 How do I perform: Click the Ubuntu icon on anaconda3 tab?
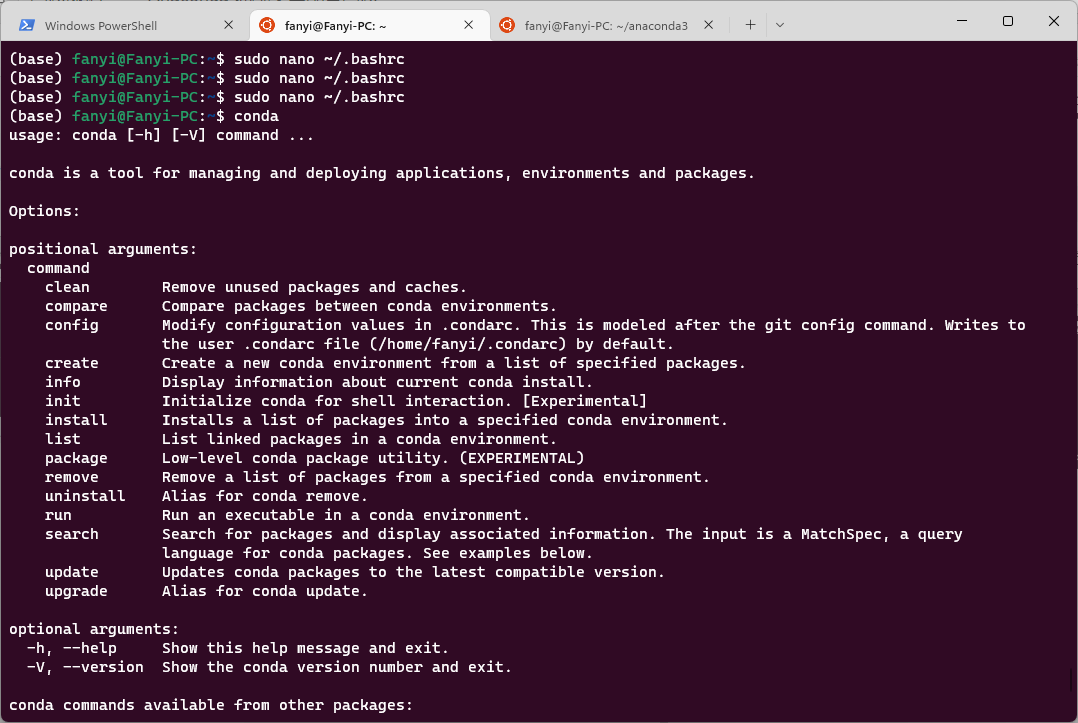point(507,25)
